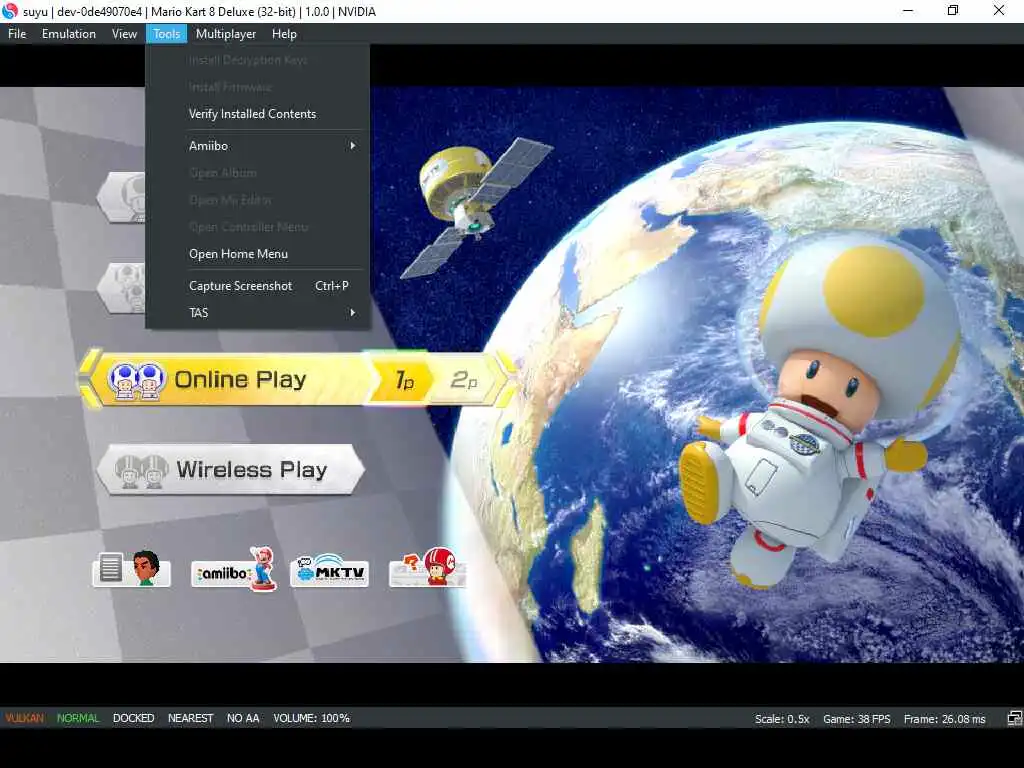Choose Open Home Menu entry
The image size is (1024, 768).
click(257, 253)
